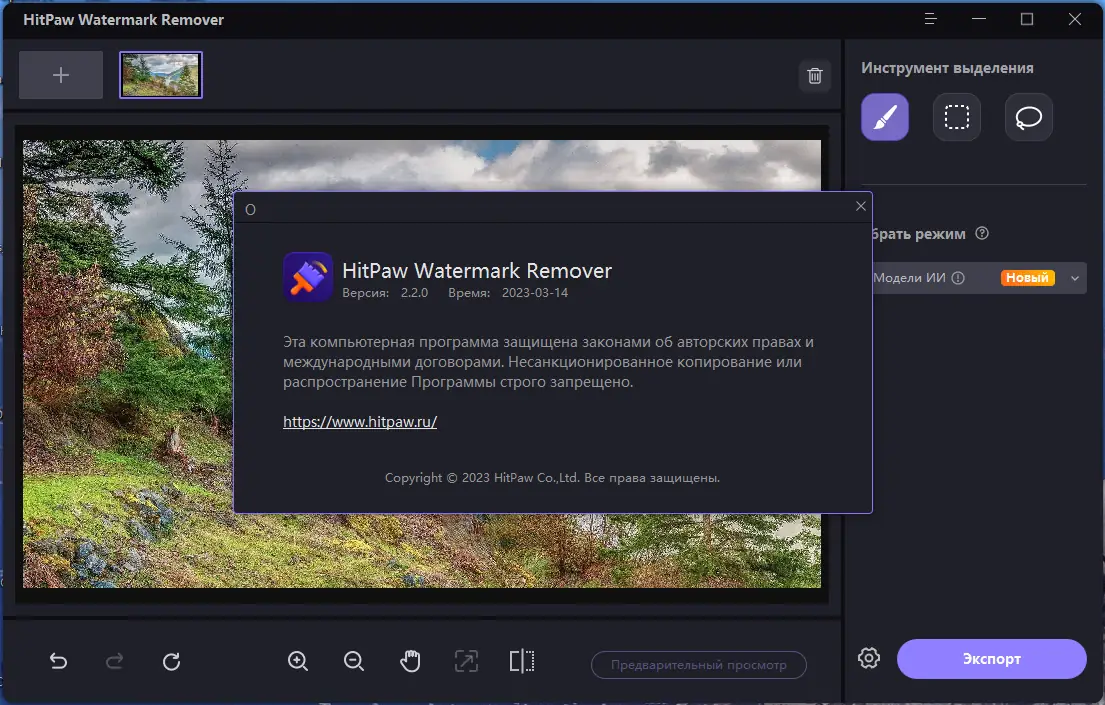Add a new image with the plus tile
The height and width of the screenshot is (705, 1105).
point(60,75)
